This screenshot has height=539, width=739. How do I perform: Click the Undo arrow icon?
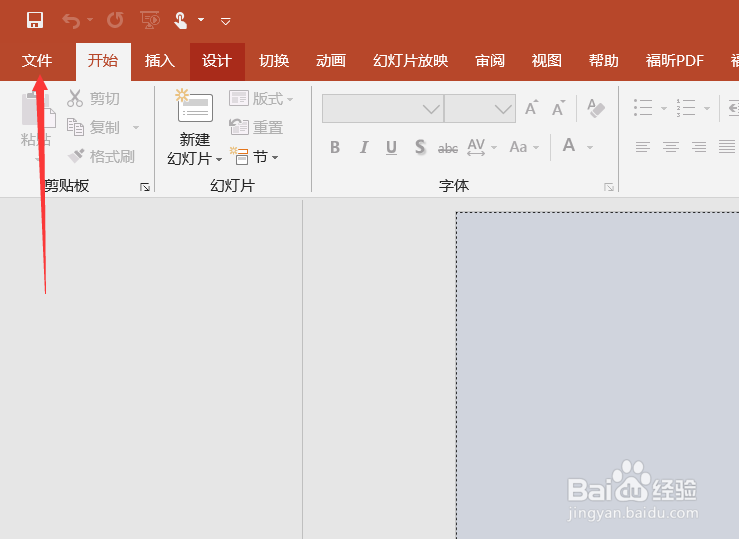[x=72, y=21]
